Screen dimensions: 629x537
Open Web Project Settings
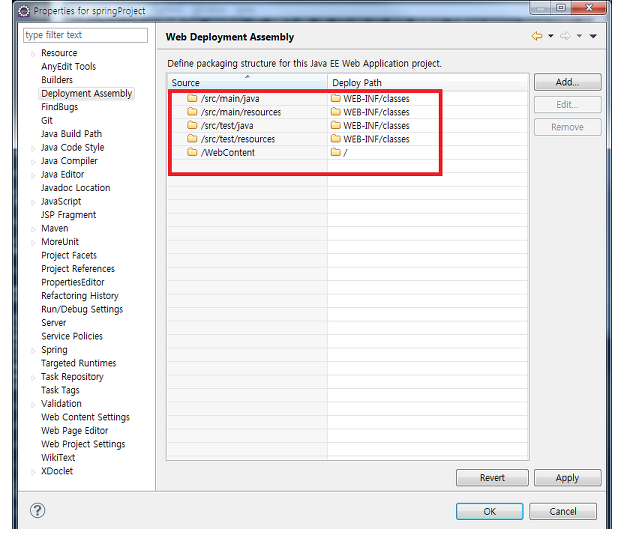click(x=83, y=444)
